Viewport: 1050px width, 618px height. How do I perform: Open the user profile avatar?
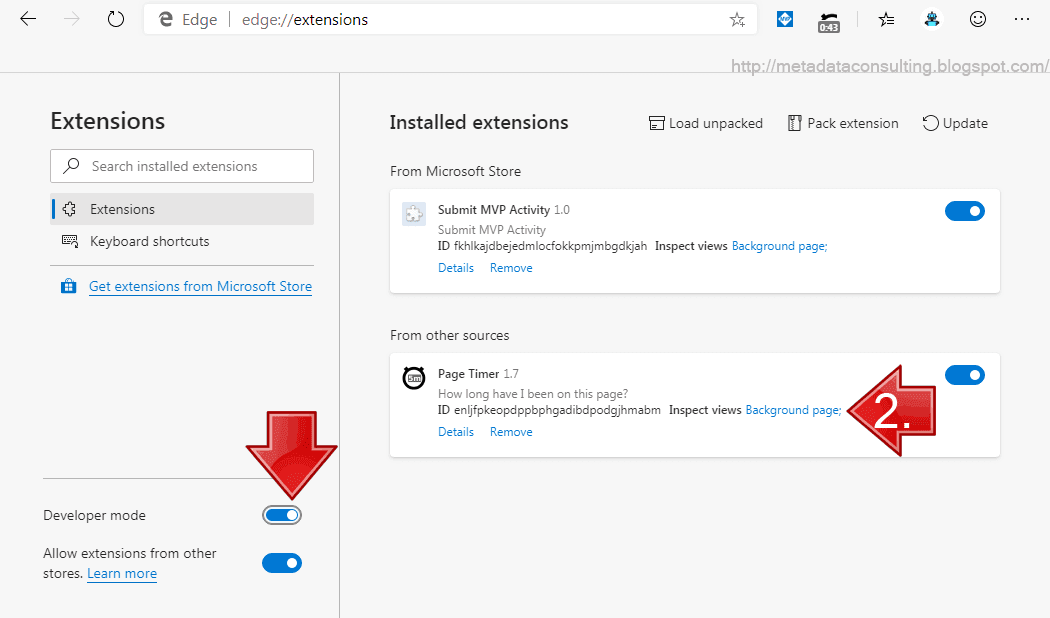coord(932,19)
